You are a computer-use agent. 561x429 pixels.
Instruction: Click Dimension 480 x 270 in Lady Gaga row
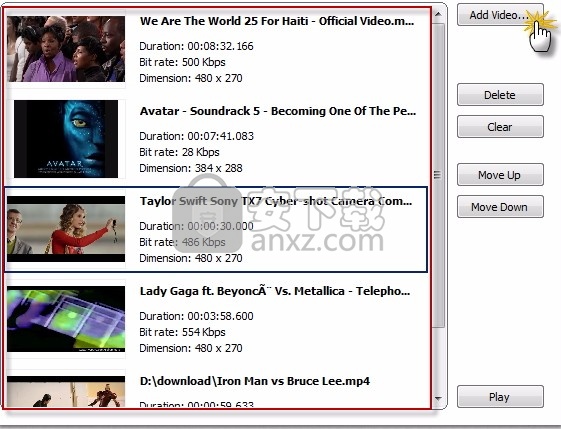(191, 348)
